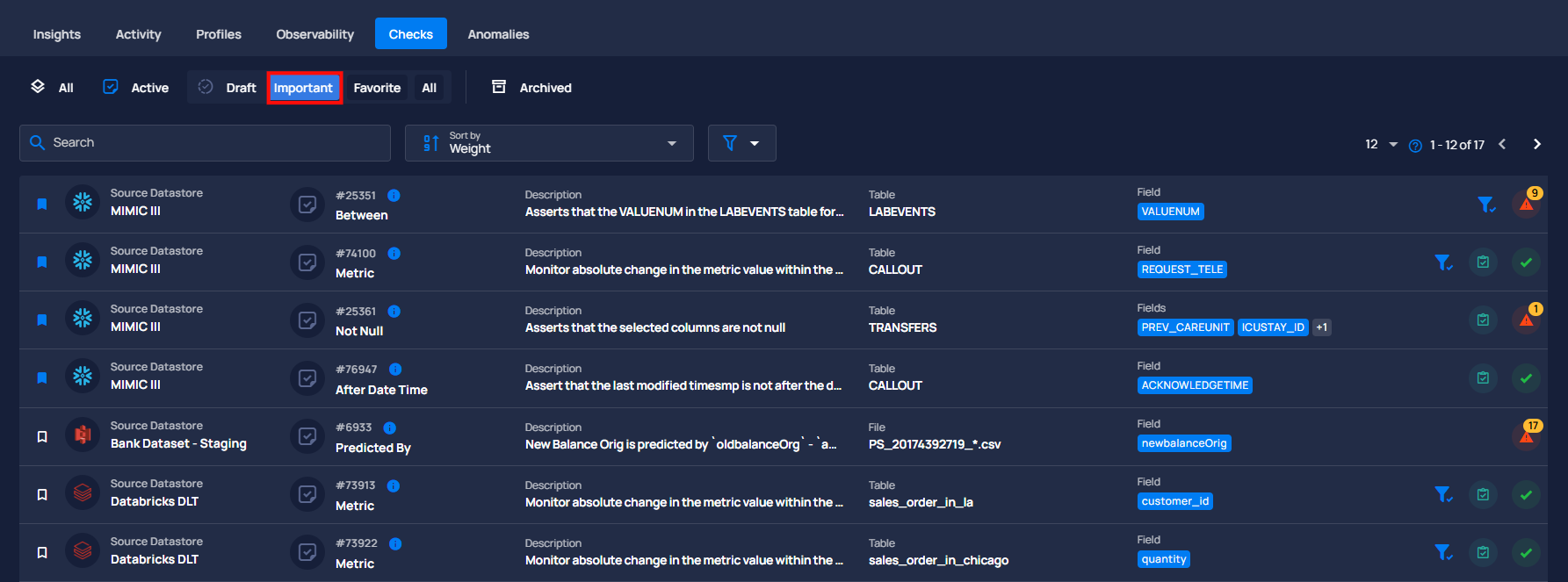The width and height of the screenshot is (1568, 582).
Task: Click the anomaly warning with 17 badge
Action: 1527,435
